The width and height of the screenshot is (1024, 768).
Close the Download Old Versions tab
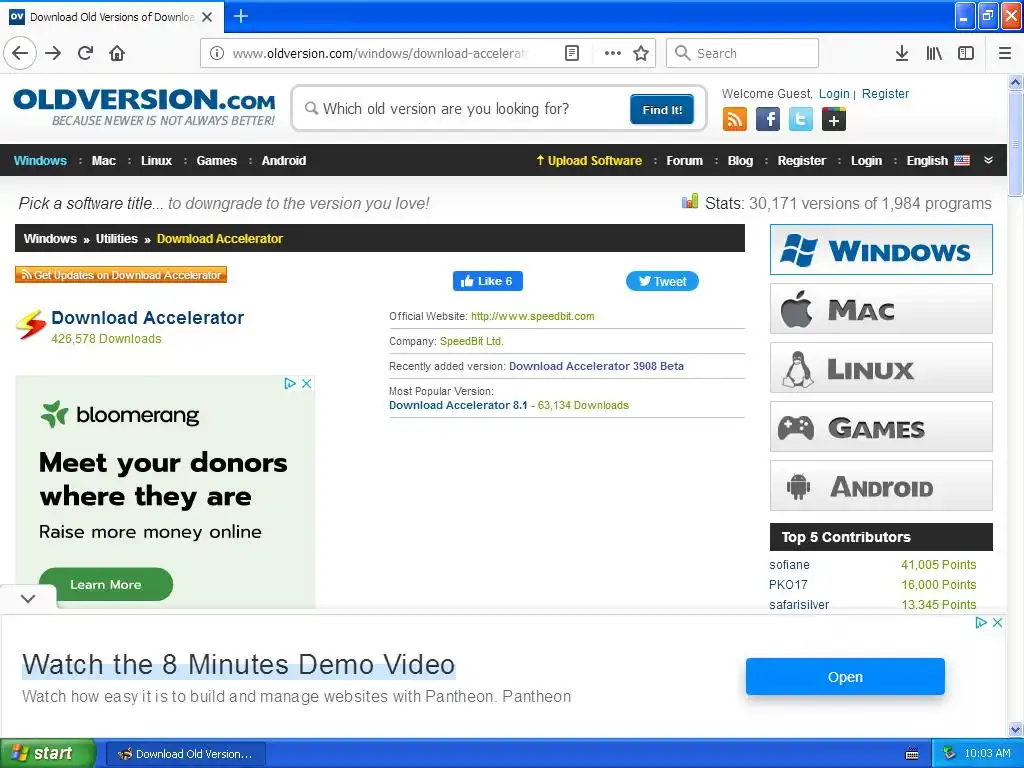point(207,17)
